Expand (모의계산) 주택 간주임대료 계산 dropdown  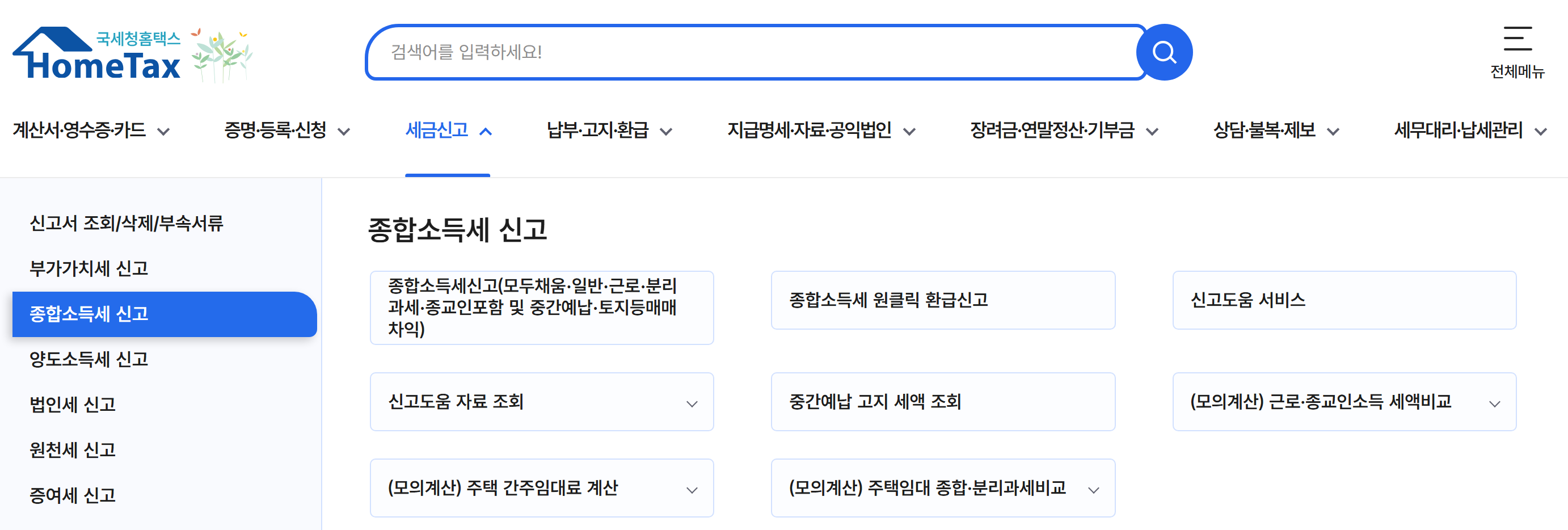[x=542, y=488]
